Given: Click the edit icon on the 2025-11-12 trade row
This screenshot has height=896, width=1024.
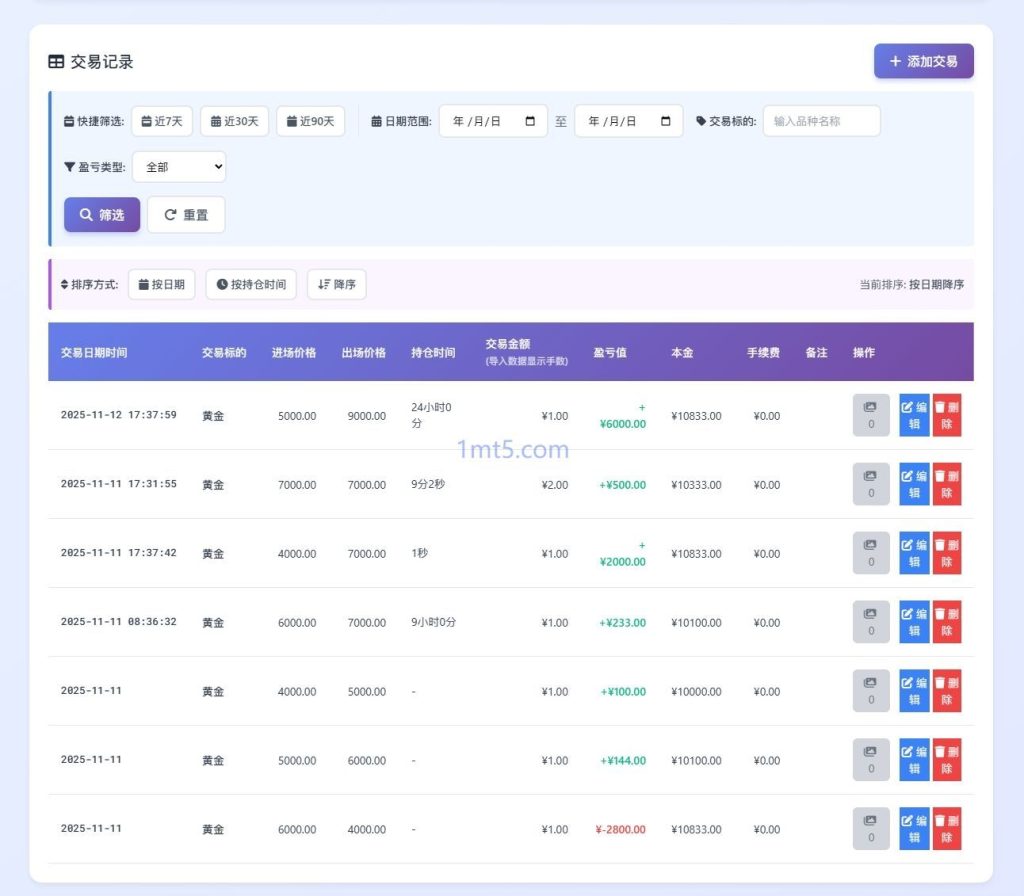Looking at the screenshot, I should pyautogui.click(x=912, y=415).
